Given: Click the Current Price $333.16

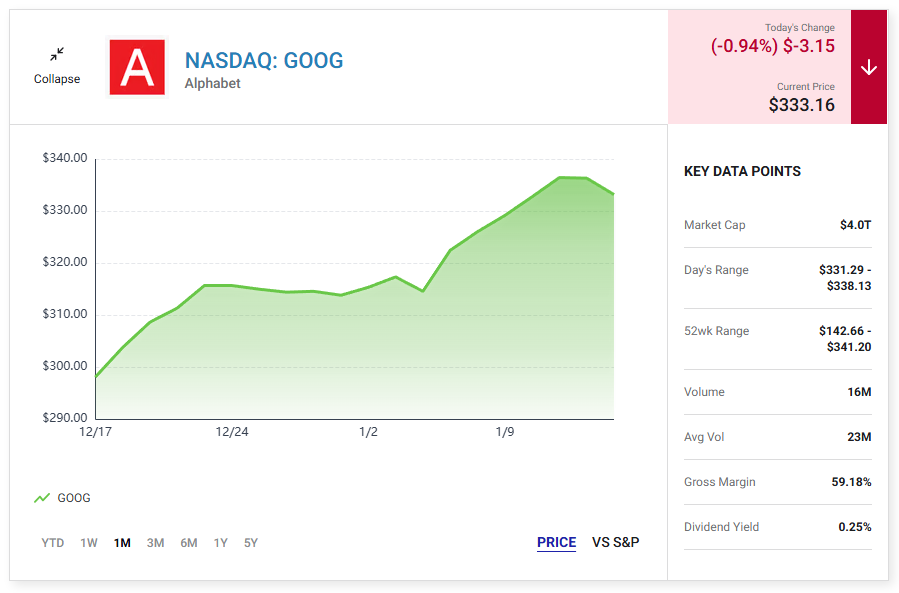Looking at the screenshot, I should [x=802, y=105].
